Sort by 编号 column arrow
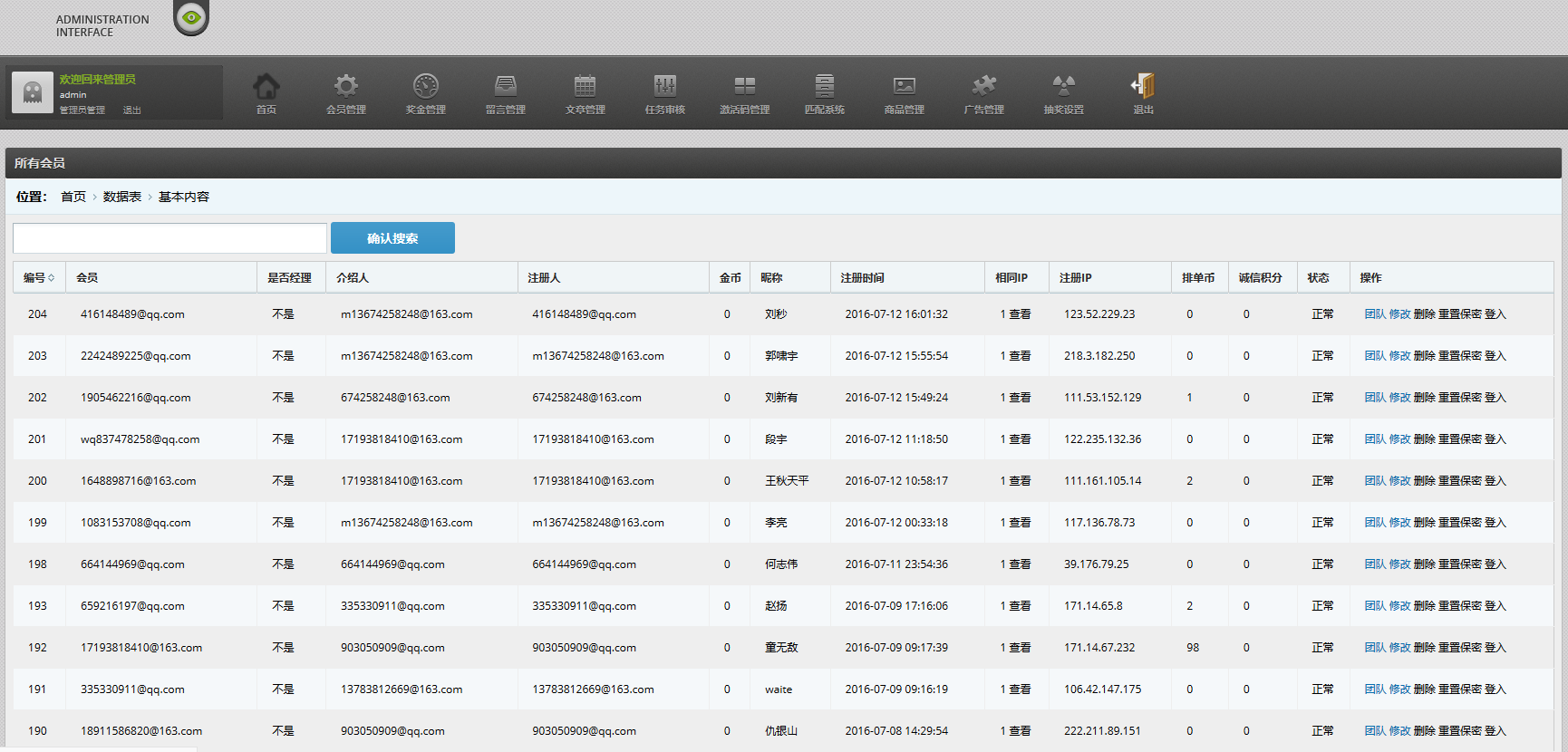The width and height of the screenshot is (1568, 752). [x=52, y=278]
